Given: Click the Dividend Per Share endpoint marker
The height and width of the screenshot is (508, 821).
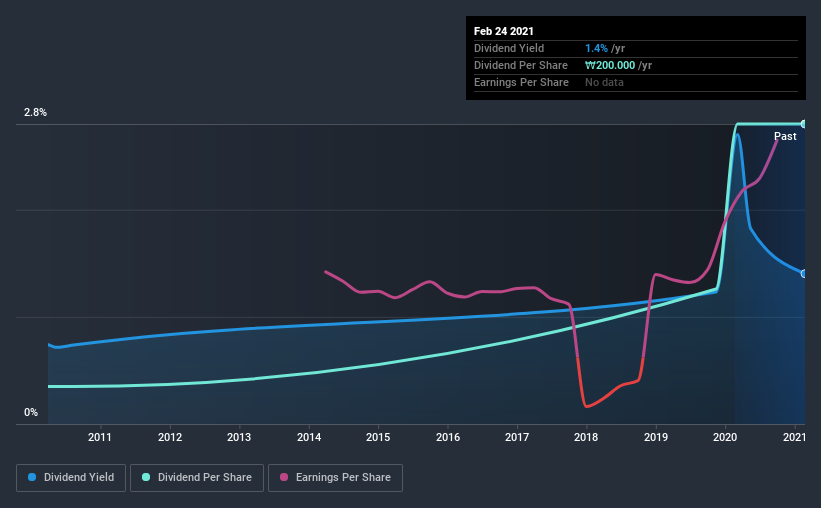Looking at the screenshot, I should pos(803,124).
